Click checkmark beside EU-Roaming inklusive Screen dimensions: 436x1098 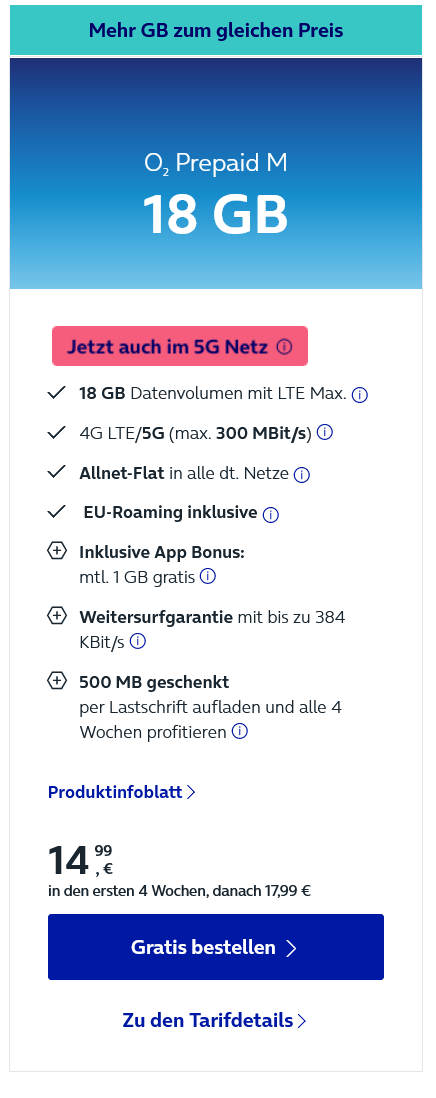[x=56, y=512]
